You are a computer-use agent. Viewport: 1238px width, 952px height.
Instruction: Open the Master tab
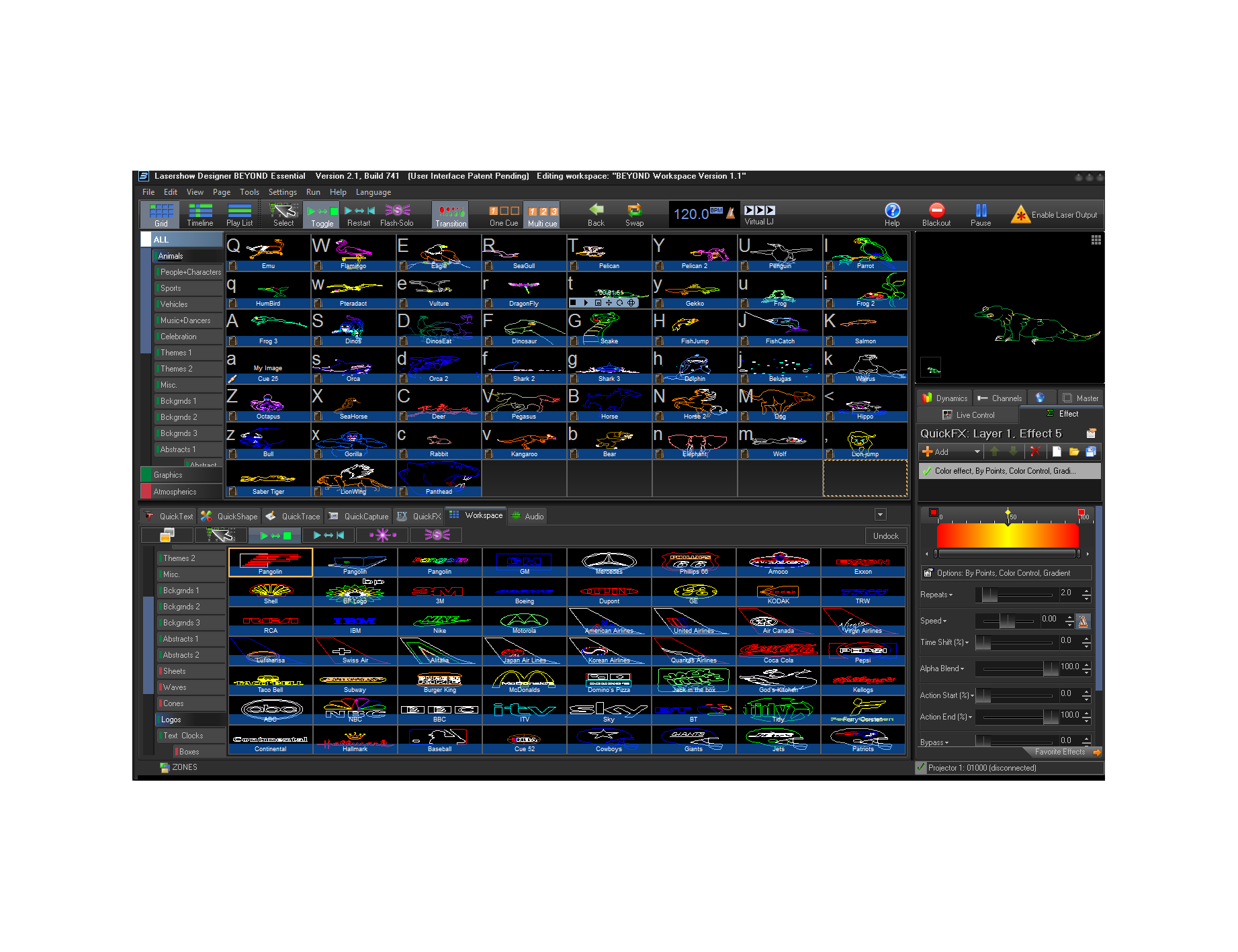(x=1080, y=398)
